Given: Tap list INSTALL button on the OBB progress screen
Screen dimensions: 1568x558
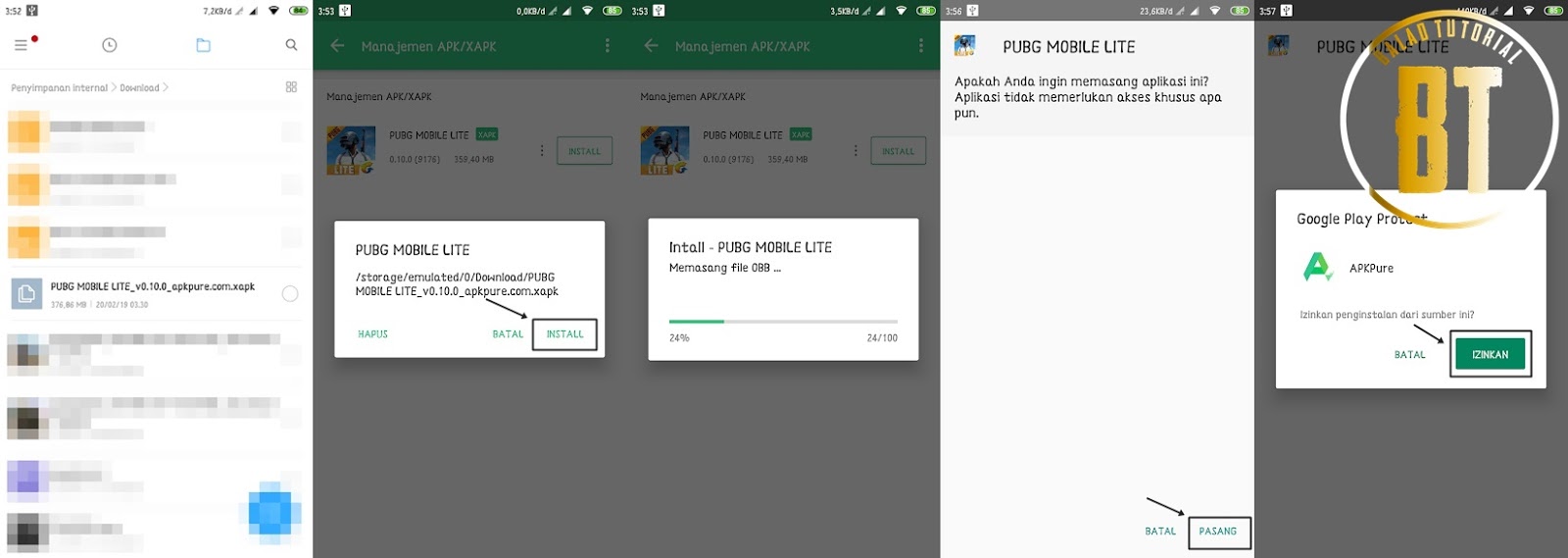Looking at the screenshot, I should 898,151.
